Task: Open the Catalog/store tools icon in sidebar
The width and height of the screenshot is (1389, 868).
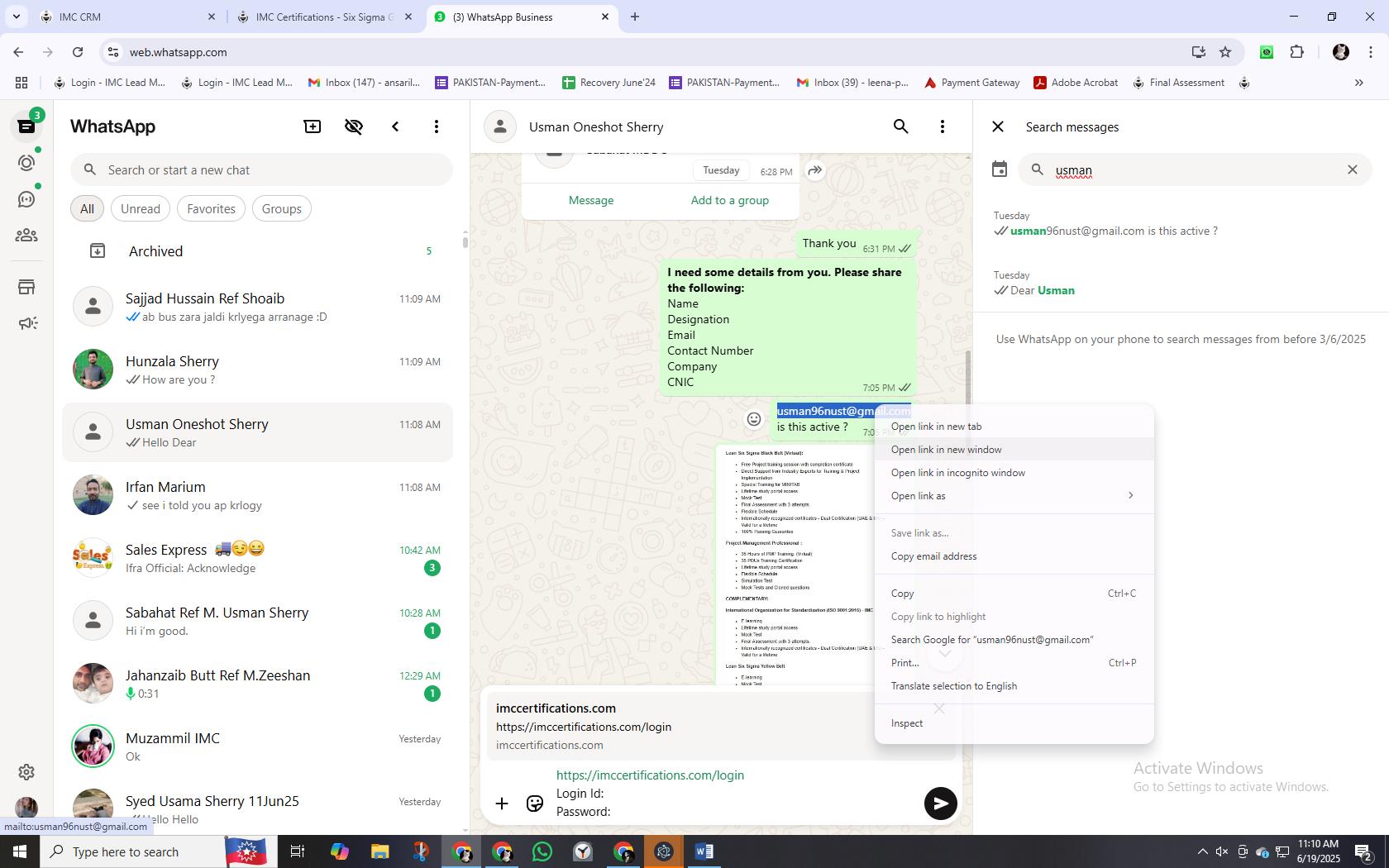Action: (26, 287)
